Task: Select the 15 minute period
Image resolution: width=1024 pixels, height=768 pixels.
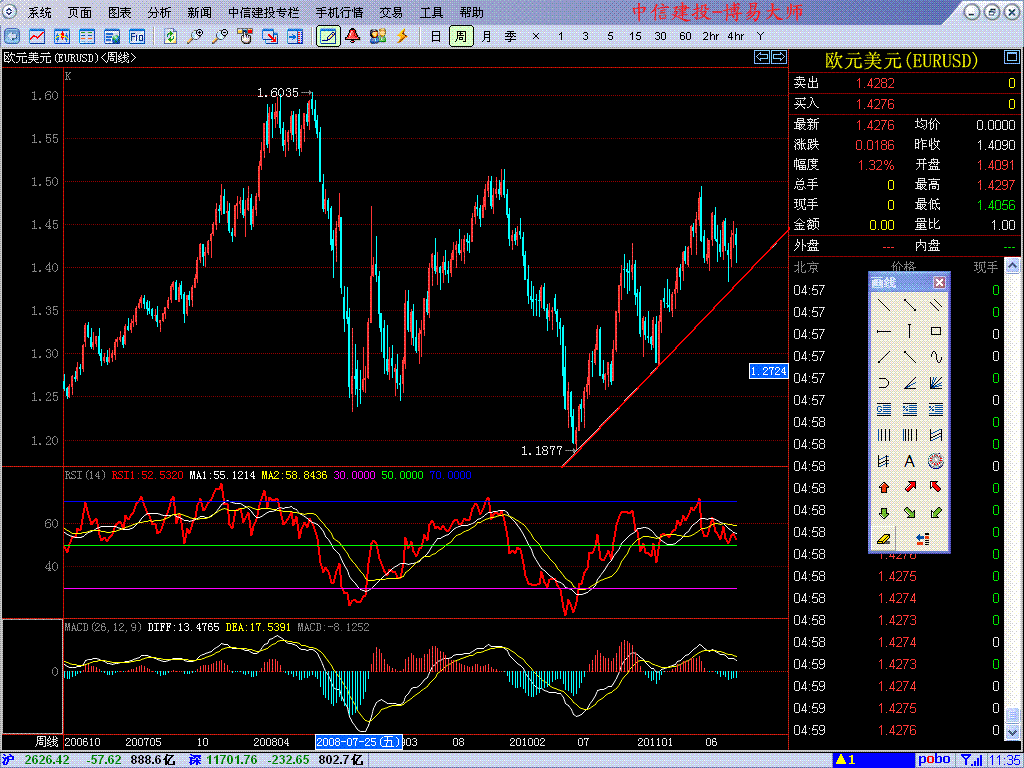Action: pyautogui.click(x=635, y=36)
